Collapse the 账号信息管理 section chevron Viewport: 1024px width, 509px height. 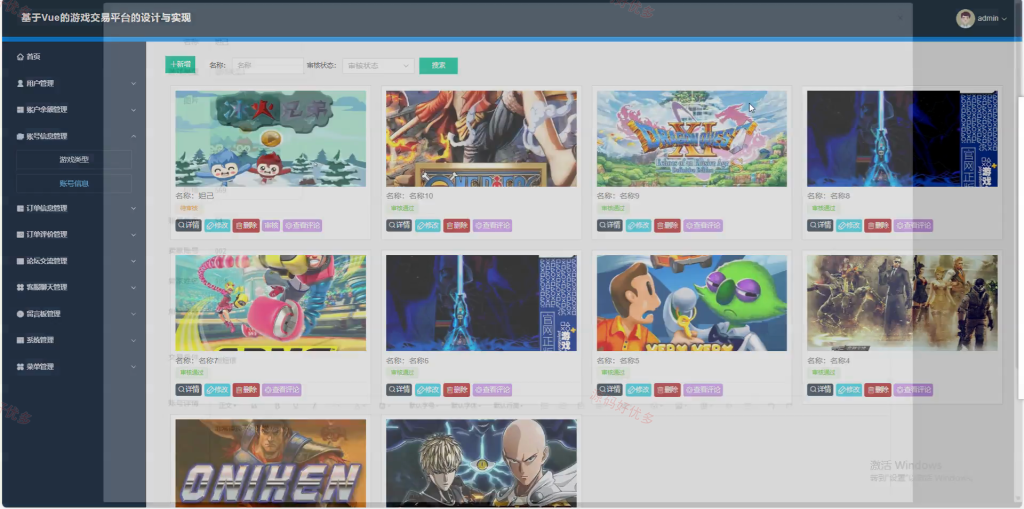133,136
